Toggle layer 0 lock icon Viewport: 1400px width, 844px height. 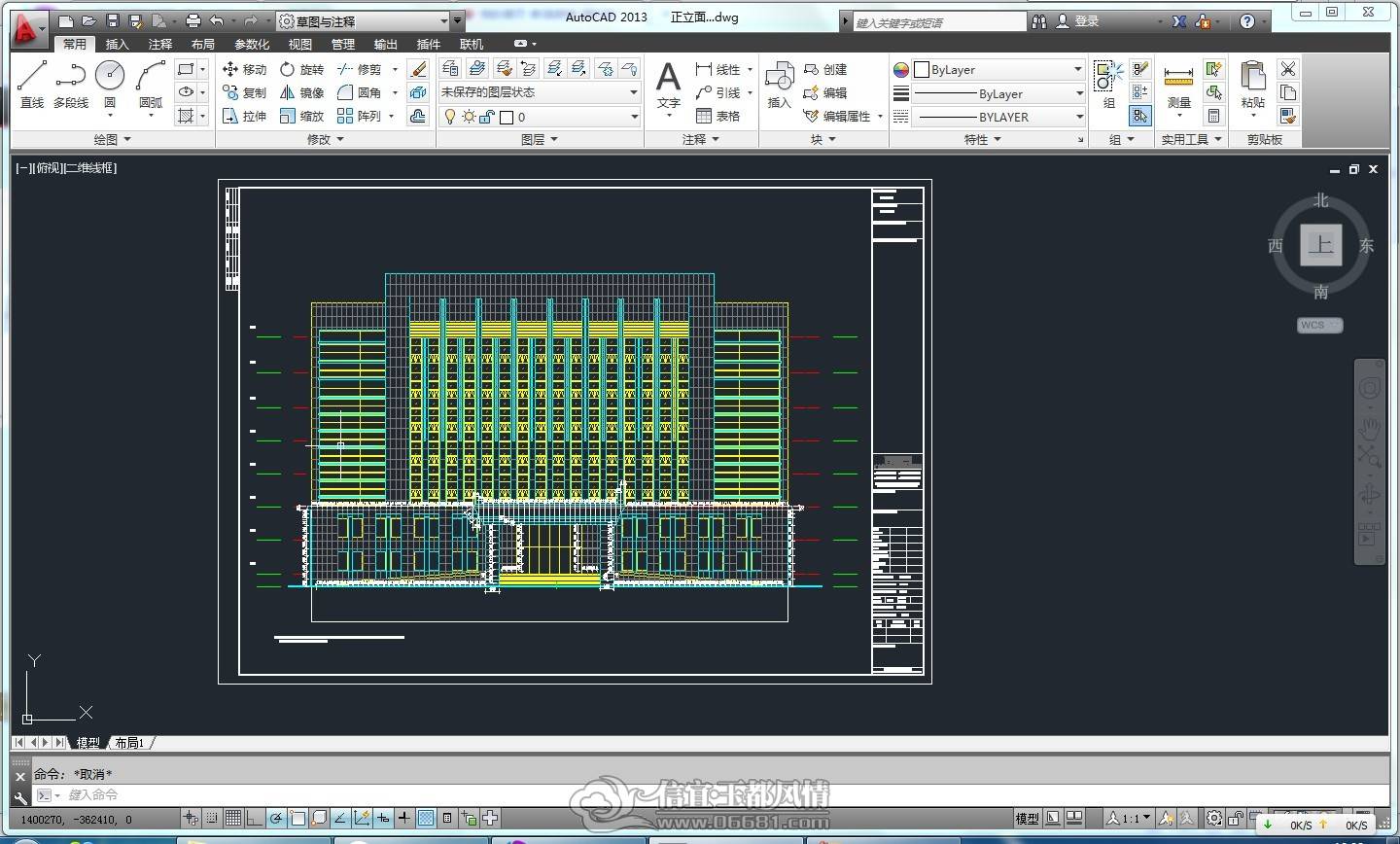coord(487,117)
